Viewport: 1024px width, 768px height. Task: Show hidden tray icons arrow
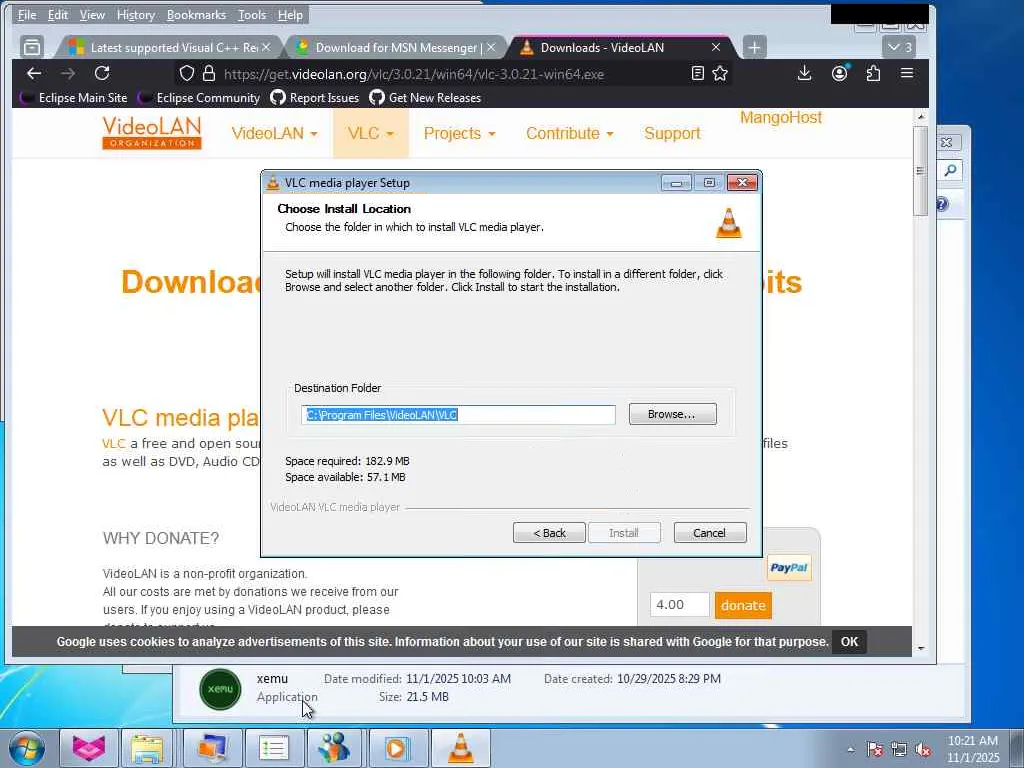point(851,750)
